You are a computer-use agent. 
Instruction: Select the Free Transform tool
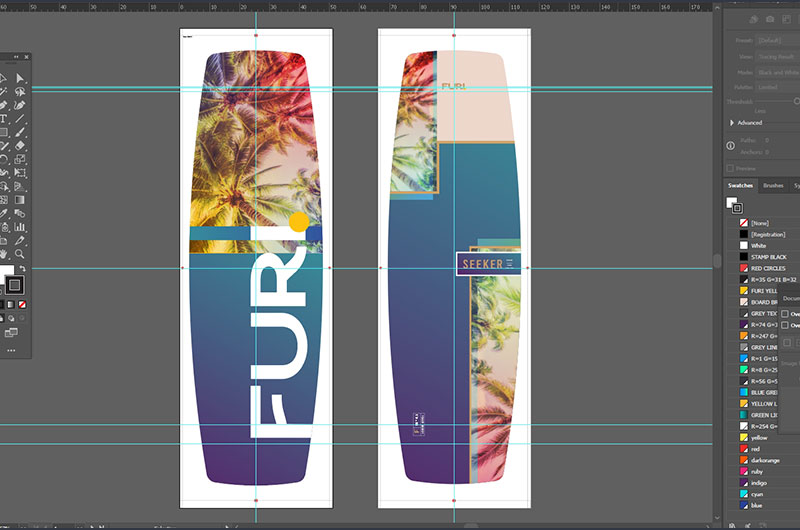pos(19,172)
